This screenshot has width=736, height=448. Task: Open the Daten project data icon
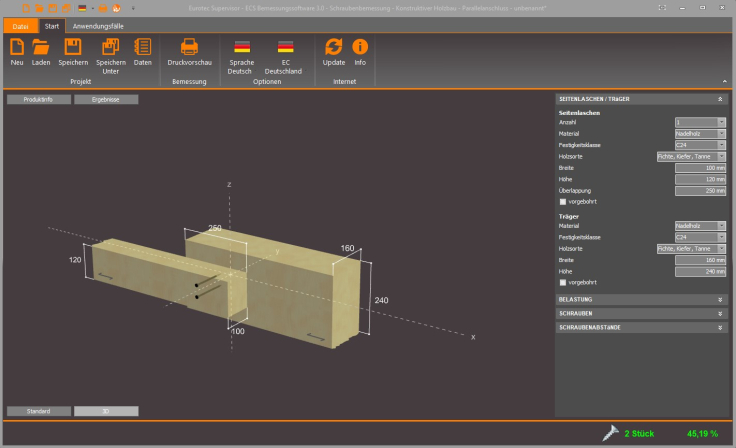point(143,47)
